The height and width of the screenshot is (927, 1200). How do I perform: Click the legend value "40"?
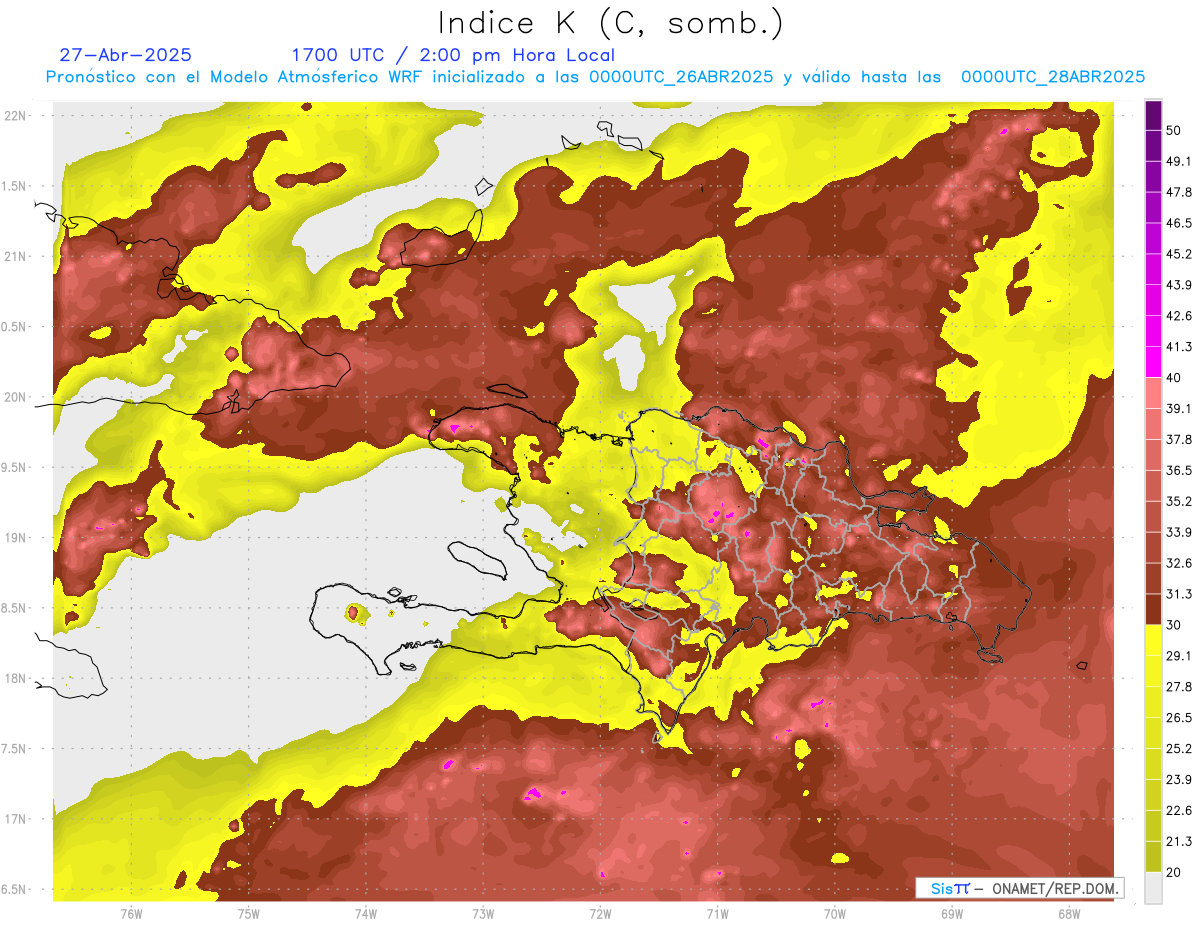(x=1174, y=378)
